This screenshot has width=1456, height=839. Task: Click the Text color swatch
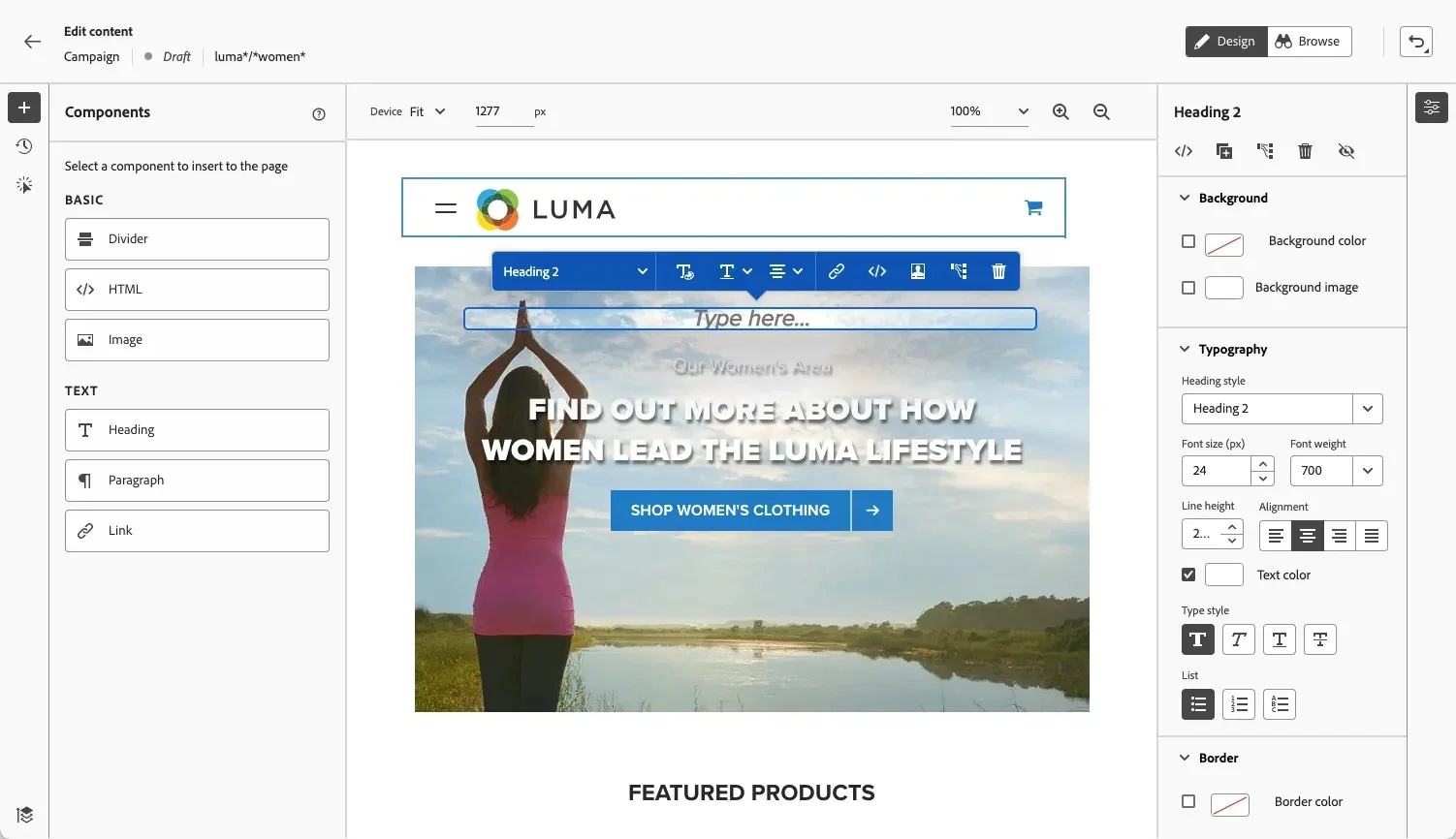pyautogui.click(x=1223, y=575)
